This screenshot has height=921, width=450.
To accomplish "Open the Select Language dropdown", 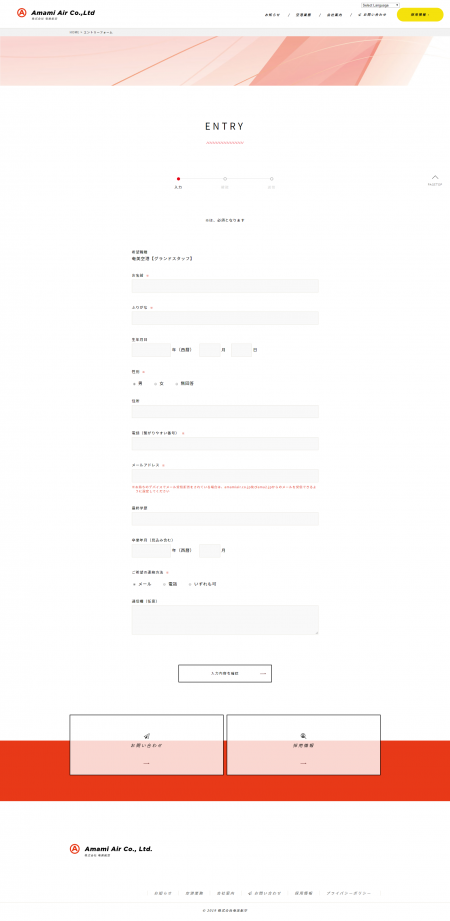I will pyautogui.click(x=380, y=5).
